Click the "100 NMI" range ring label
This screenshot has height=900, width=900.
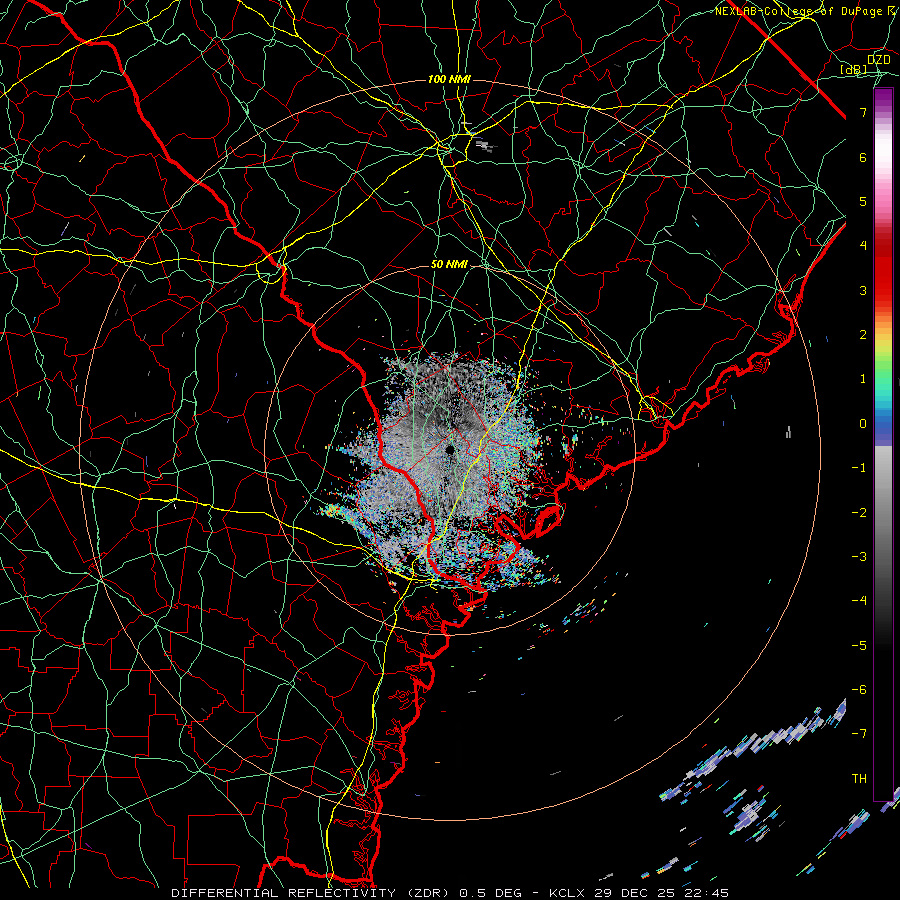[x=449, y=79]
